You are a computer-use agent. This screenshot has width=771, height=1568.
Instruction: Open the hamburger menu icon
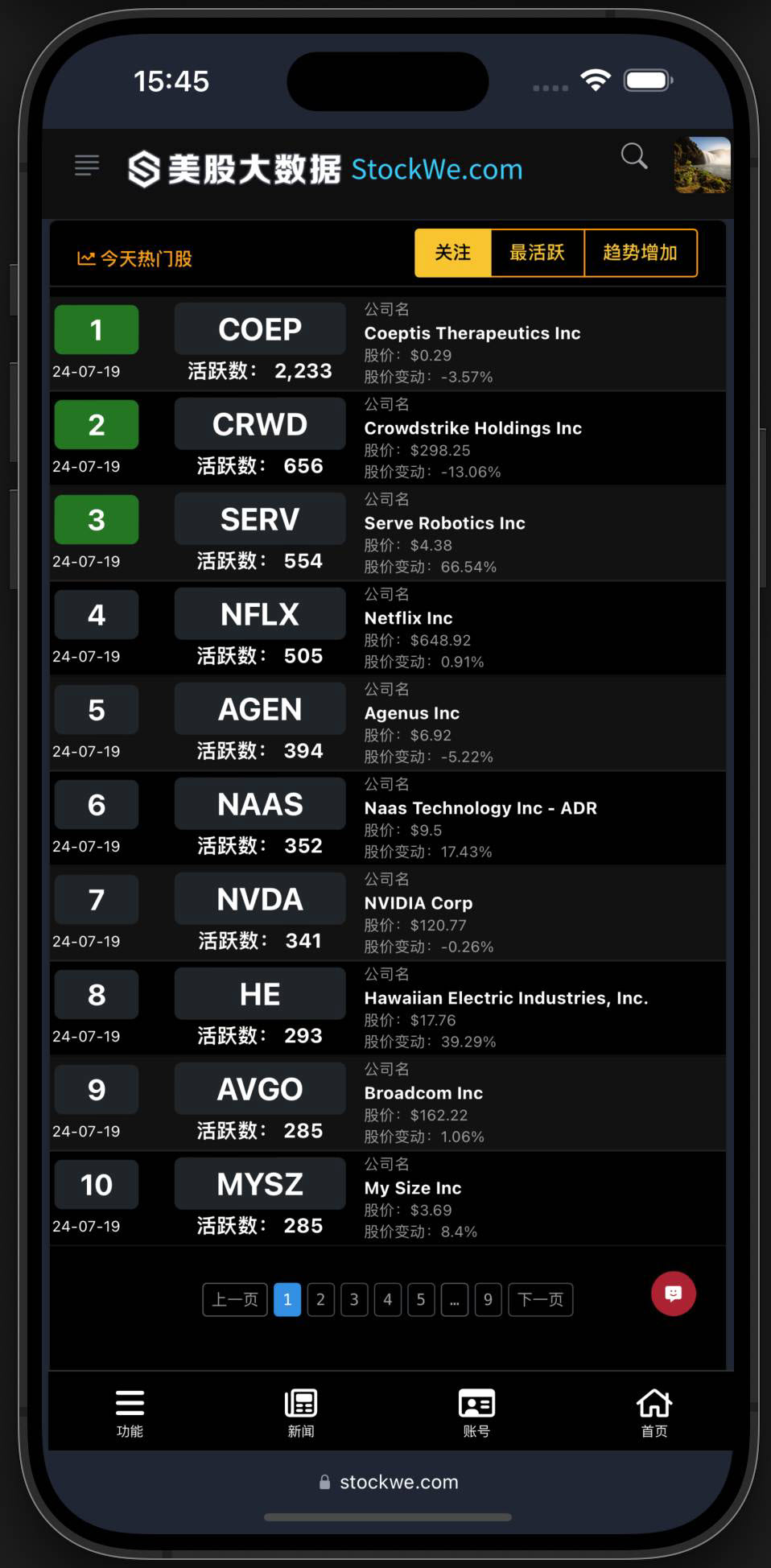[x=87, y=166]
